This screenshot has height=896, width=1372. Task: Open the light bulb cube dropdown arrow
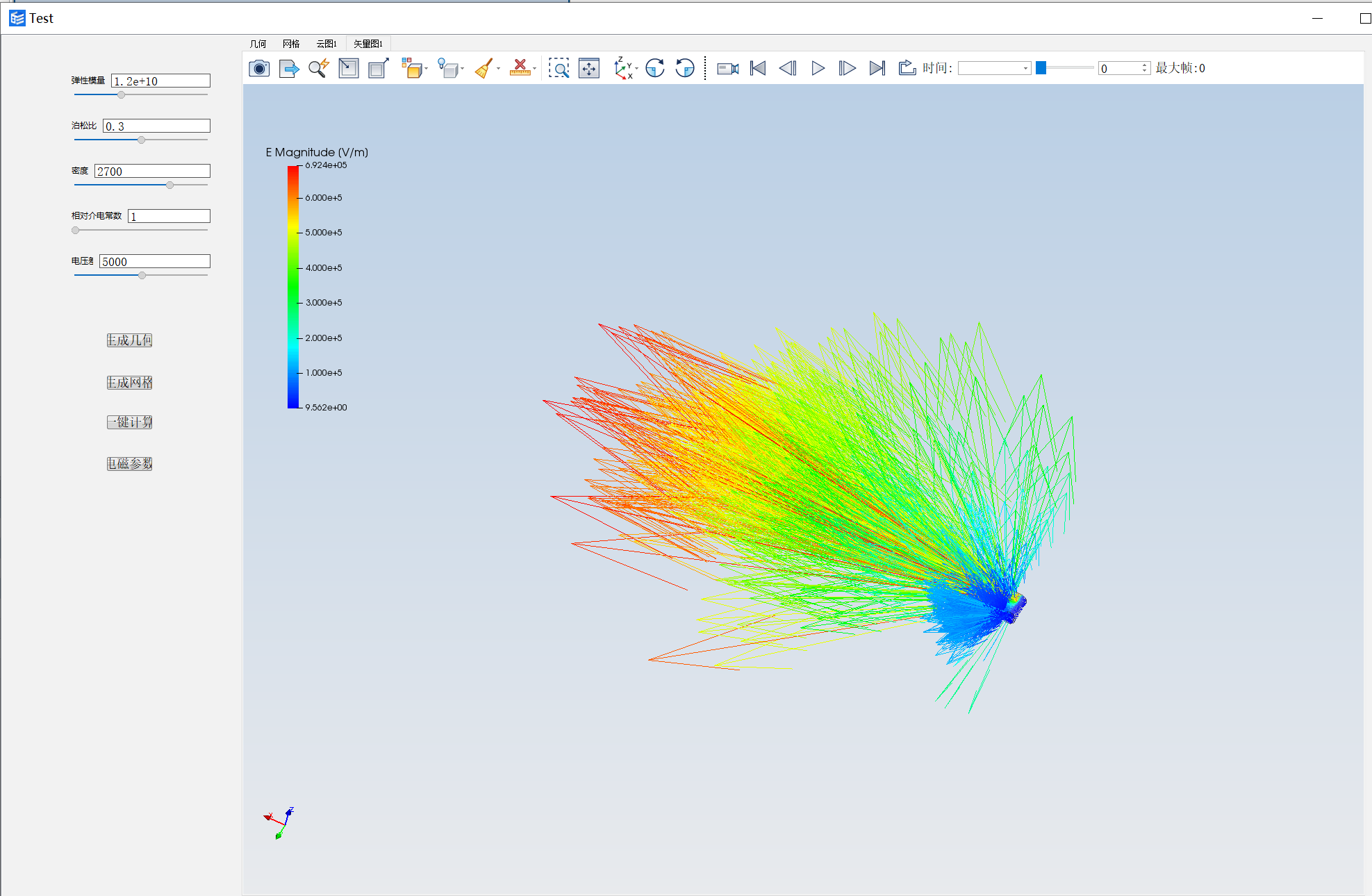tap(462, 69)
